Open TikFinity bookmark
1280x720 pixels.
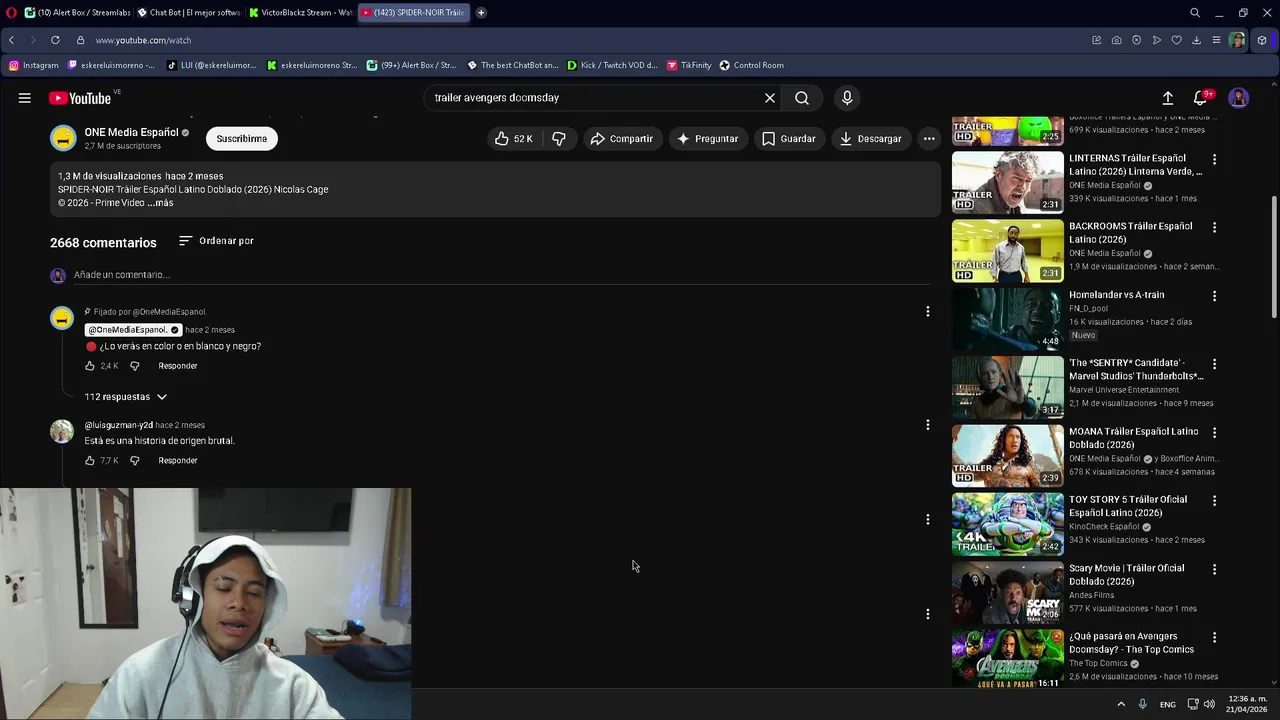coord(689,65)
